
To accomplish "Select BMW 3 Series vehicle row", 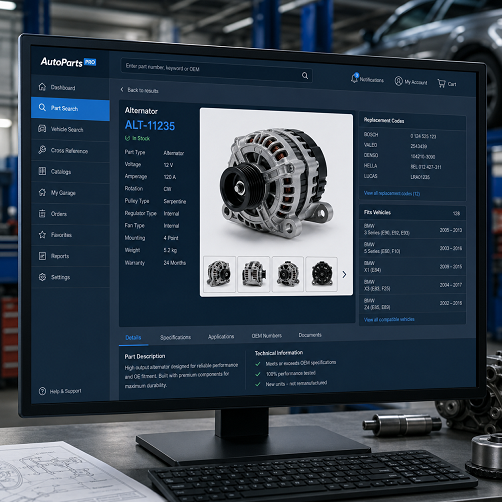I will click(412, 229).
